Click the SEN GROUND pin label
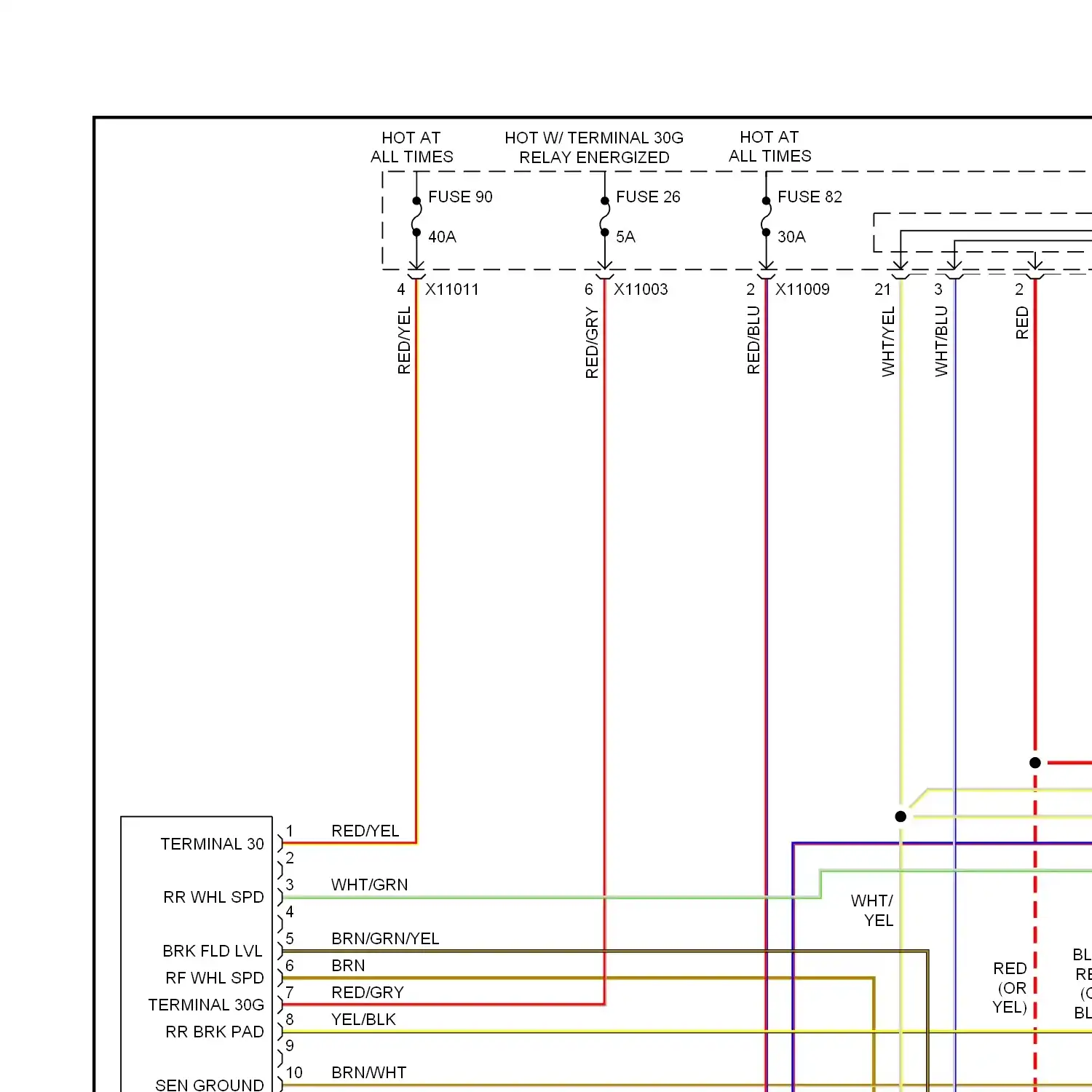Viewport: 1092px width, 1092px height. [210, 1085]
